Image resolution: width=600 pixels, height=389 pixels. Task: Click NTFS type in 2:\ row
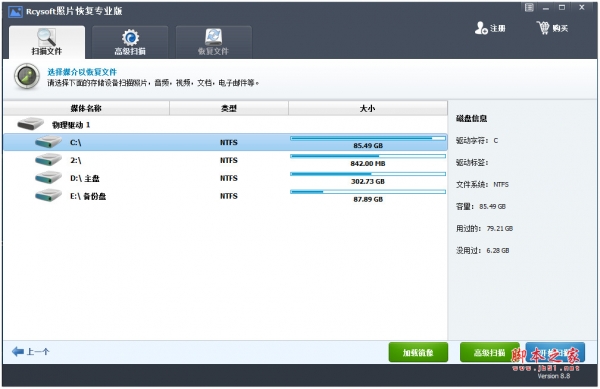[229, 160]
